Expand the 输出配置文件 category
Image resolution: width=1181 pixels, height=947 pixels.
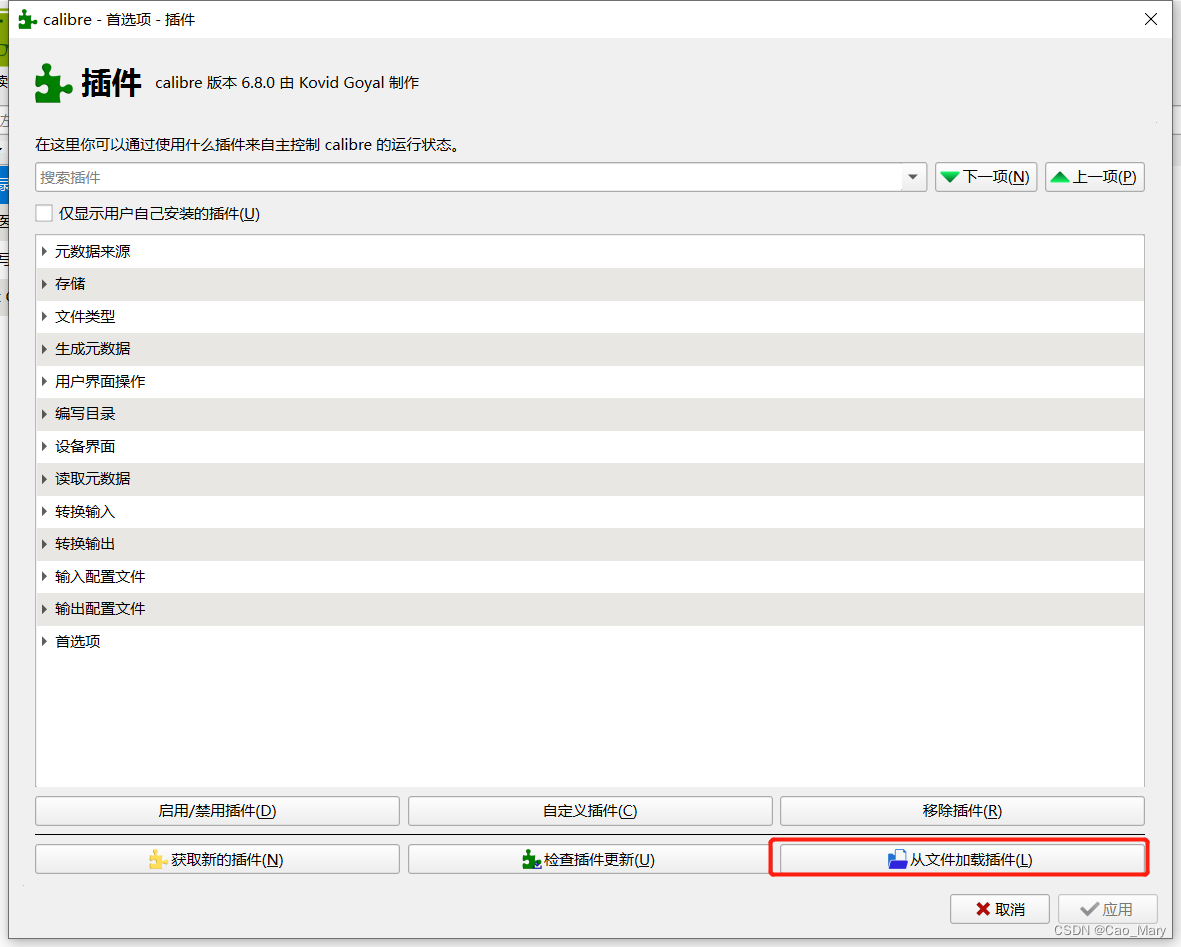click(44, 609)
